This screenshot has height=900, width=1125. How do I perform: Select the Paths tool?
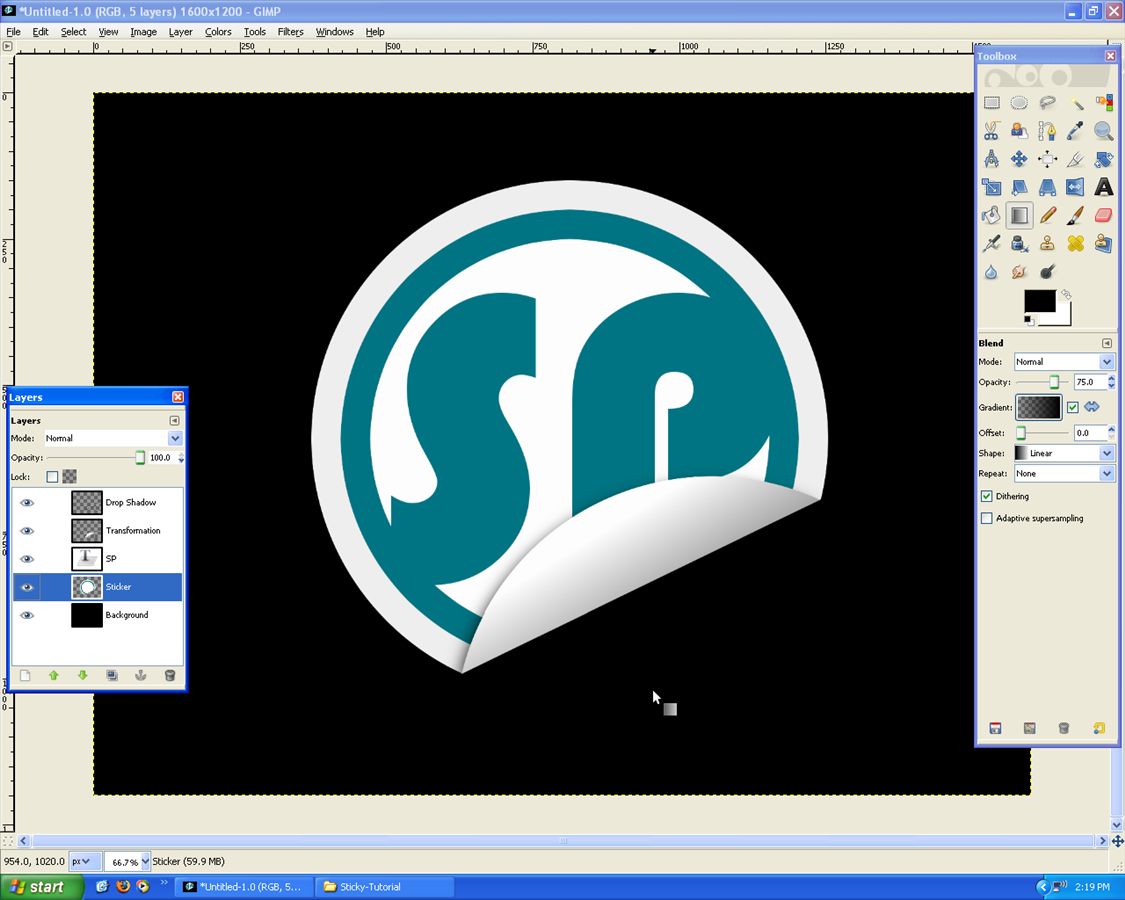pos(1048,131)
